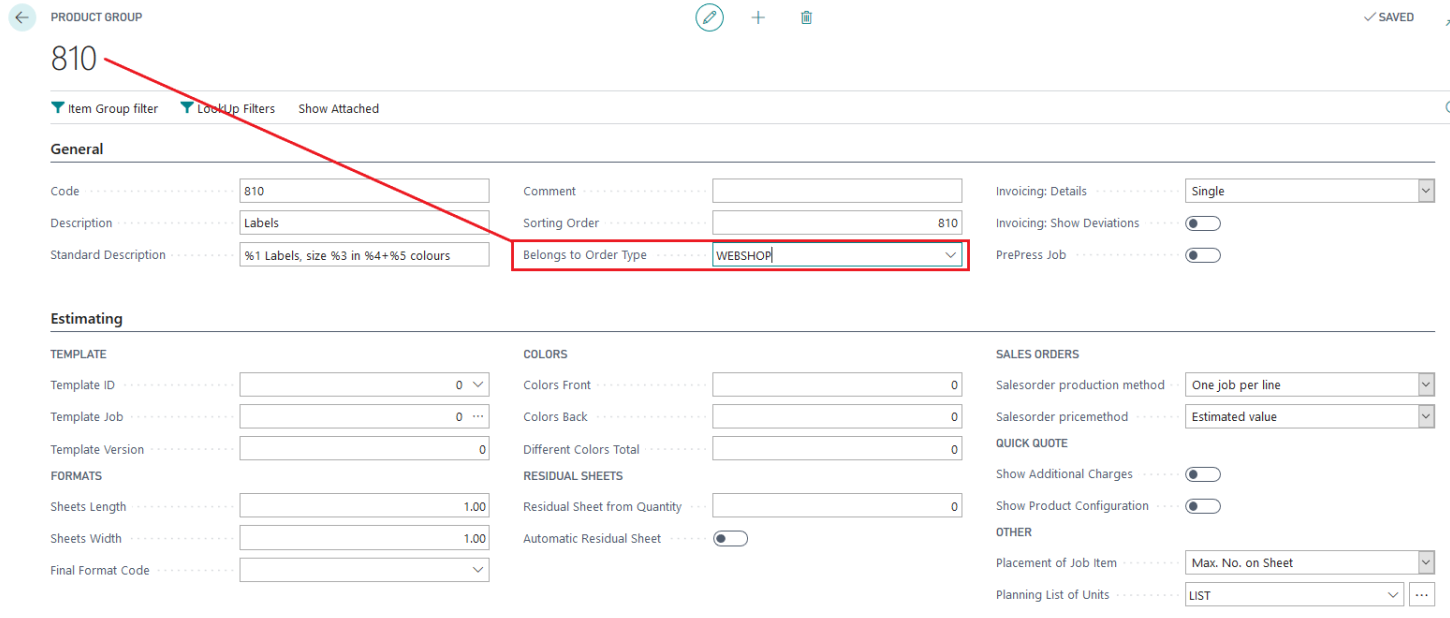This screenshot has height=618, width=1450.
Task: Expand Invoicing: Details dropdown
Action: pyautogui.click(x=1425, y=191)
